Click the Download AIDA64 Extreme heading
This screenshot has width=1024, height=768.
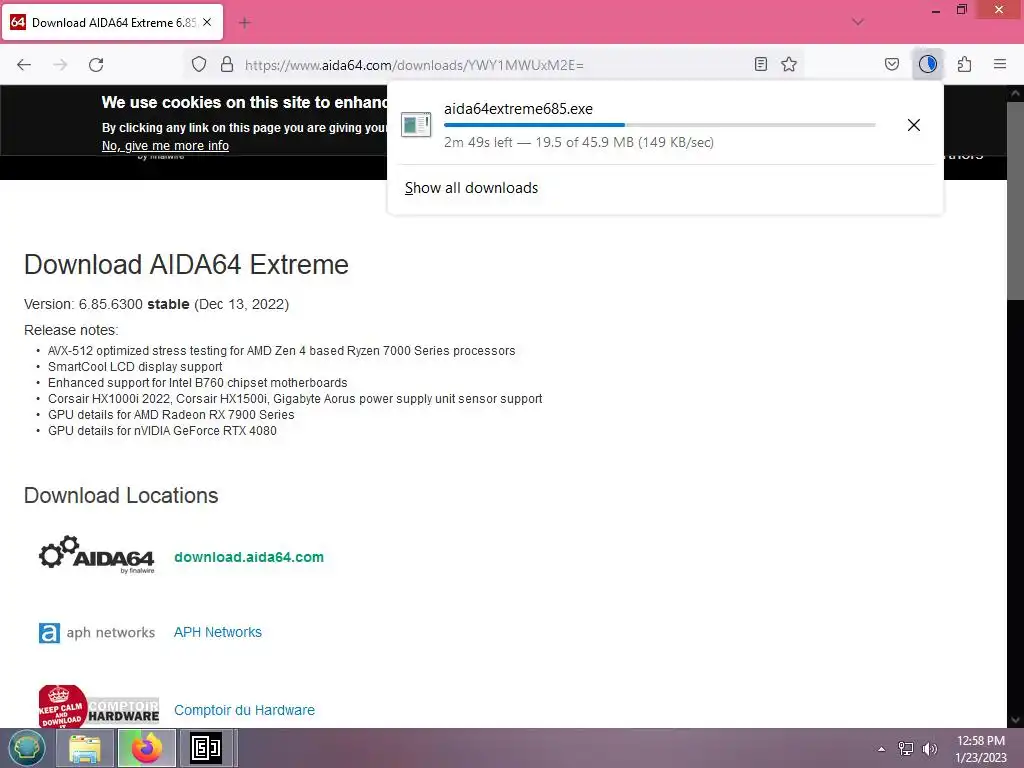tap(186, 264)
